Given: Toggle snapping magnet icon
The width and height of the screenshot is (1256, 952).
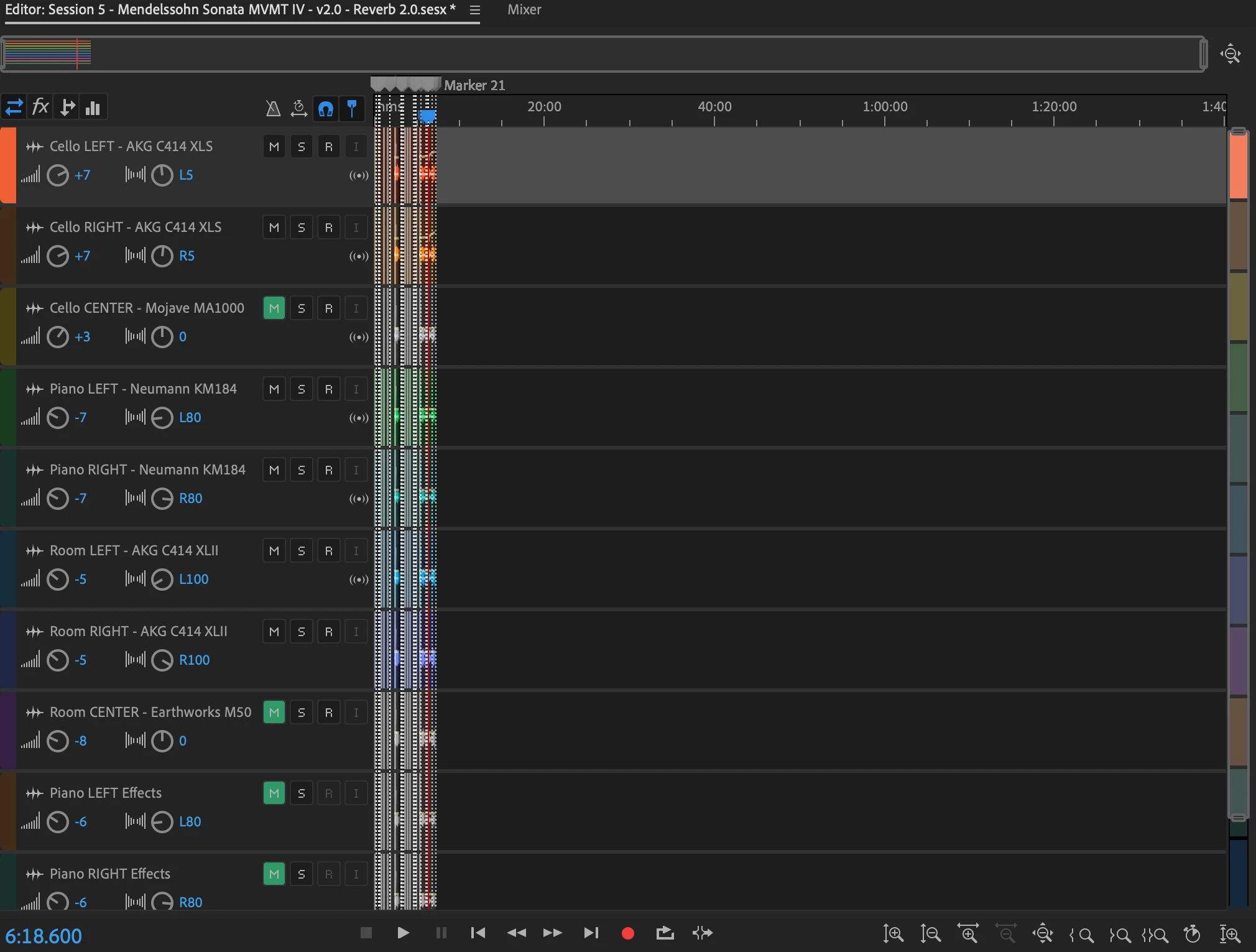Looking at the screenshot, I should [326, 108].
